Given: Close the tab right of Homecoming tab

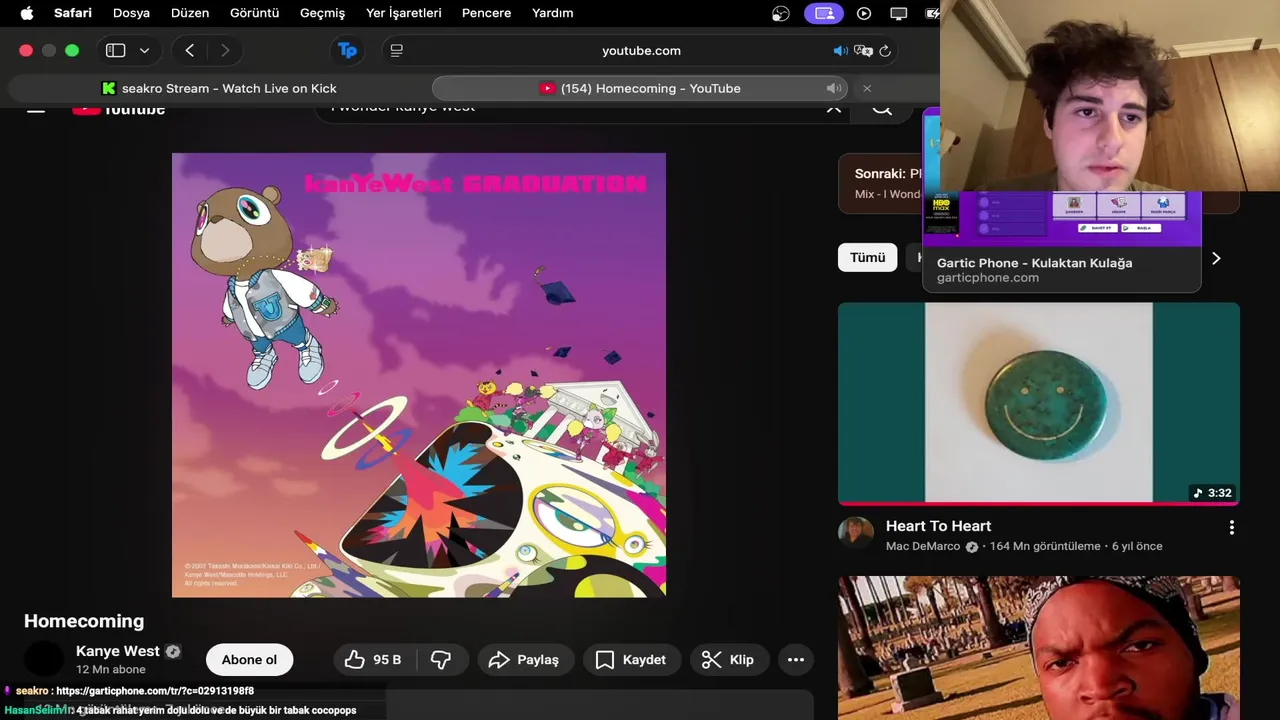Looking at the screenshot, I should (x=867, y=88).
